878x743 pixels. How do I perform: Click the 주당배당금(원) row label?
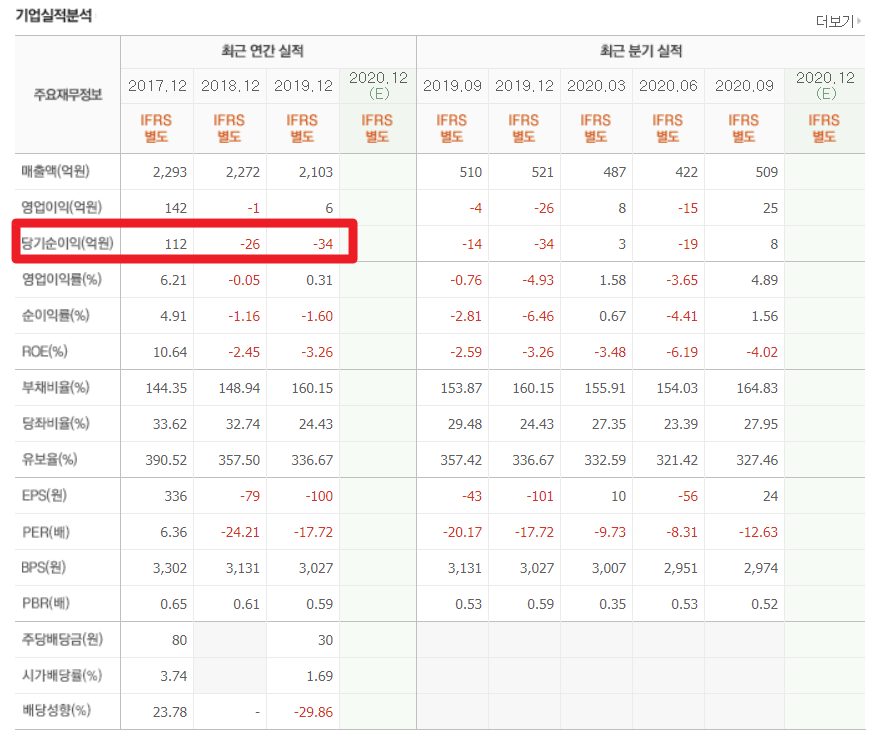pos(62,639)
